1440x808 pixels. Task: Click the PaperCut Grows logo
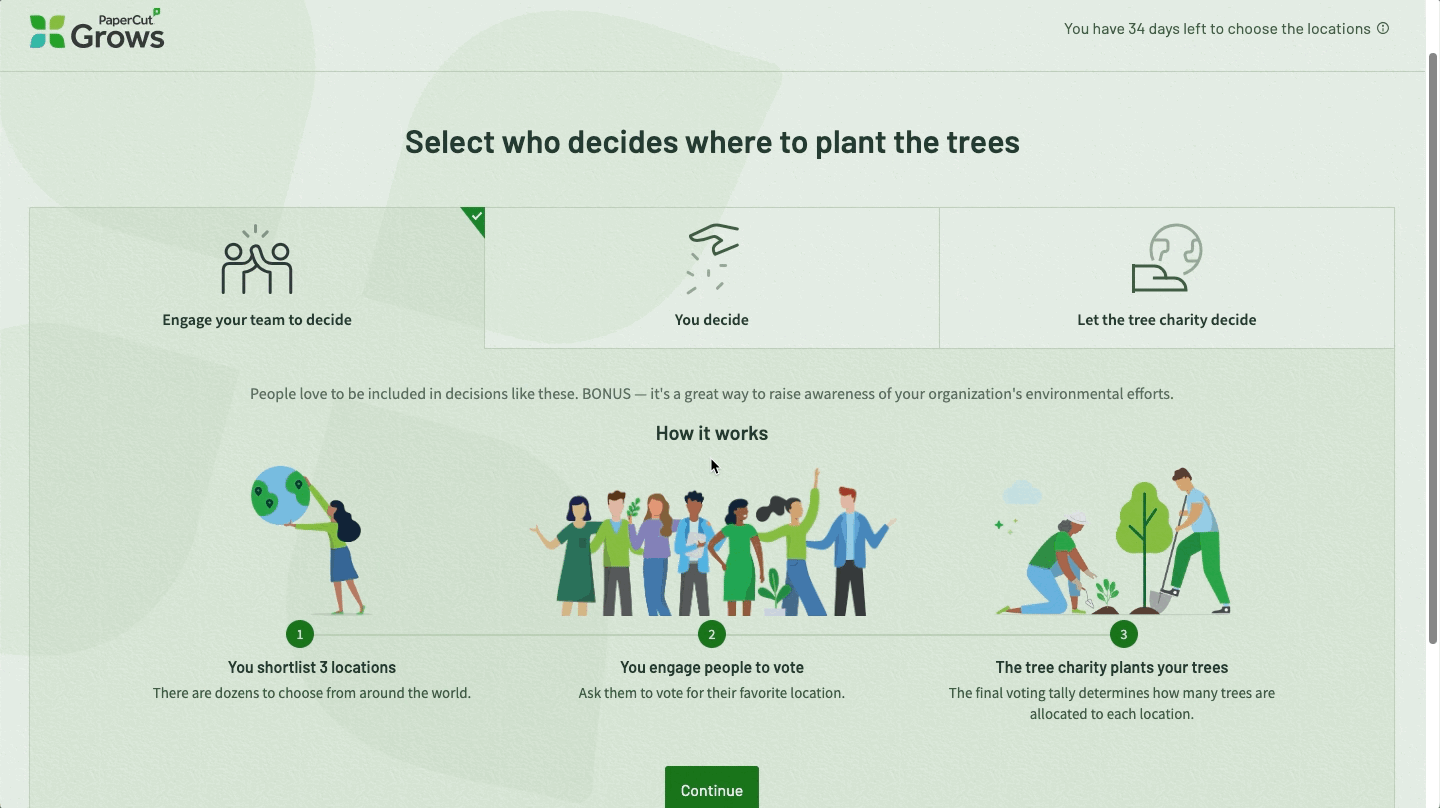(97, 30)
